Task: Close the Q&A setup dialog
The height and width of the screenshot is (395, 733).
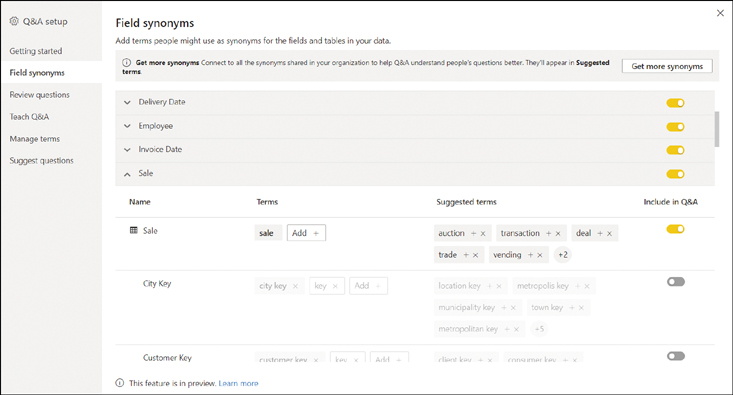Action: click(720, 13)
